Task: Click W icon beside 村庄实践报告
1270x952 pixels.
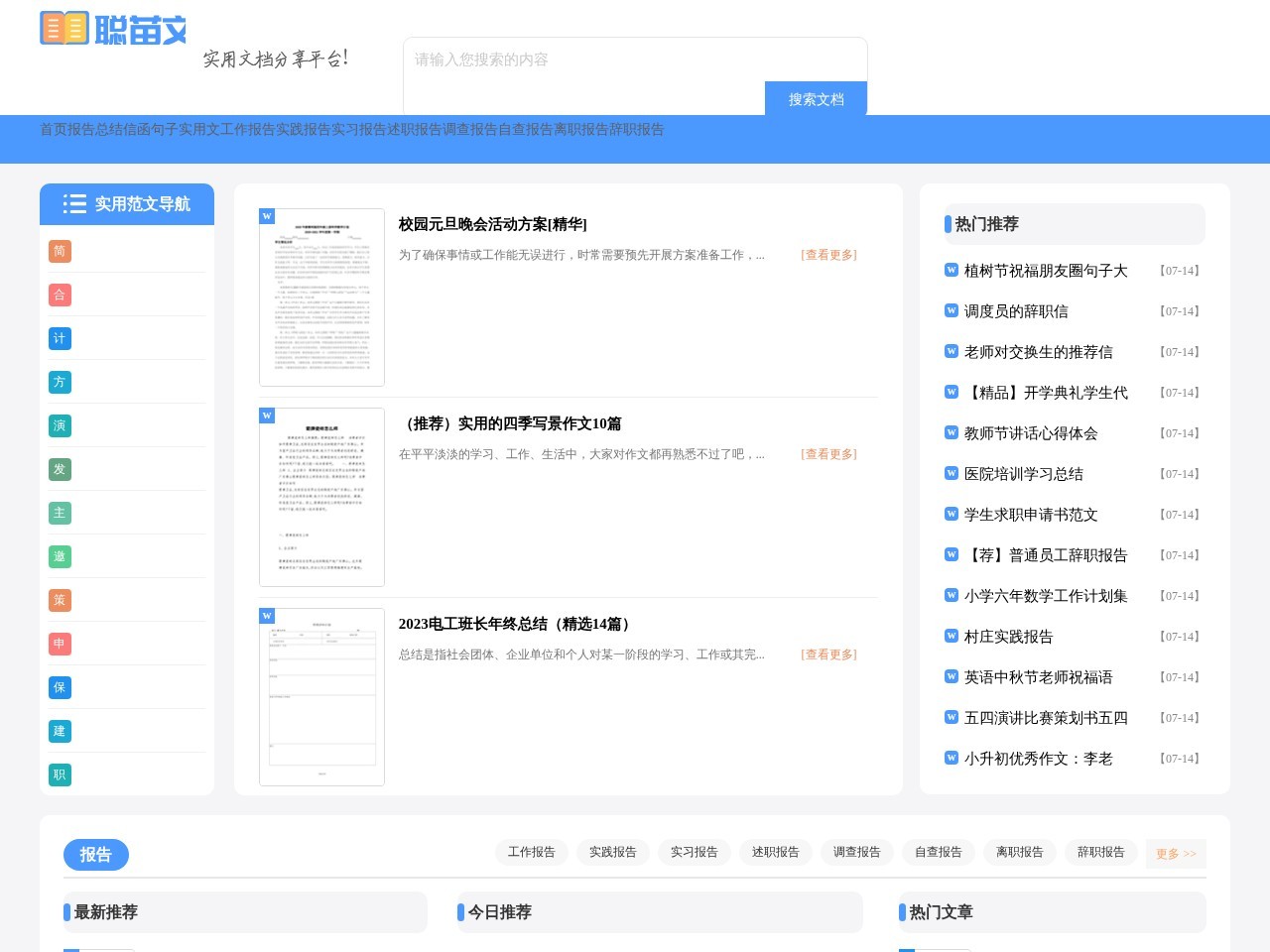Action: [952, 636]
